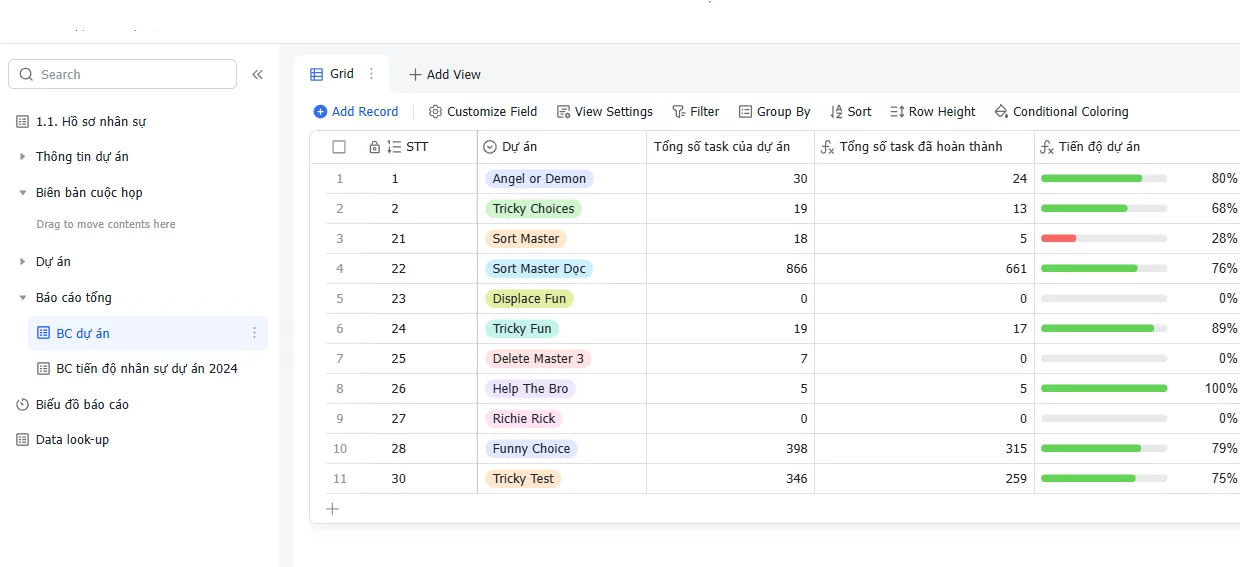Click the Grid view table icon
Image resolution: width=1240 pixels, height=567 pixels.
click(316, 74)
